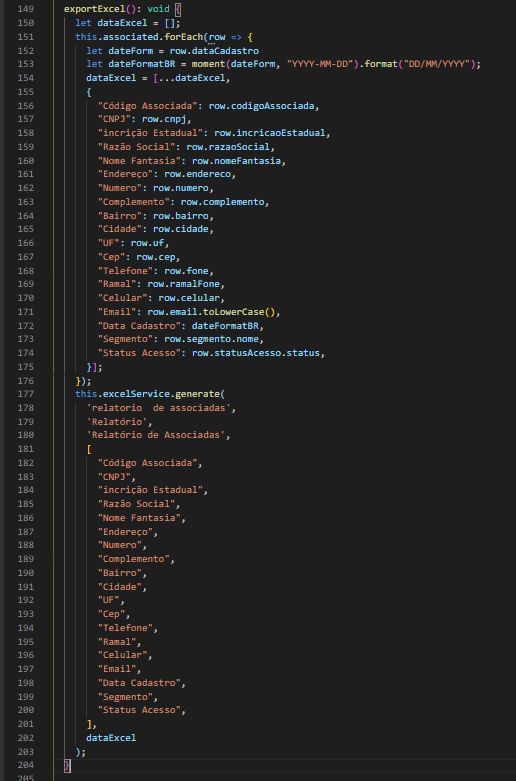Click row.dataCadastro on line 152
The width and height of the screenshot is (516, 781).
[x=214, y=51]
